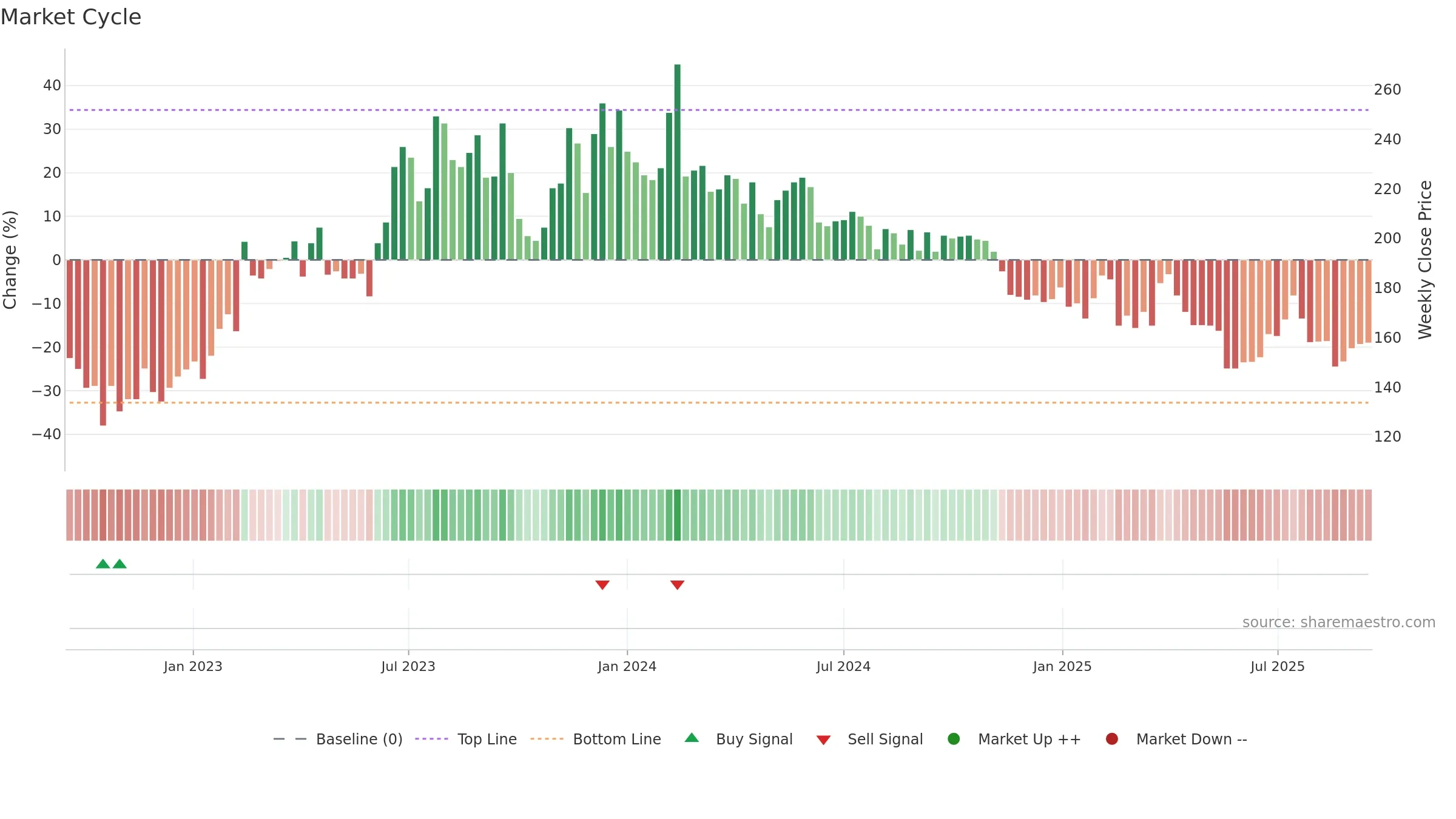Click the Market Cycle chart title
Image resolution: width=1456 pixels, height=819 pixels.
coord(71,17)
